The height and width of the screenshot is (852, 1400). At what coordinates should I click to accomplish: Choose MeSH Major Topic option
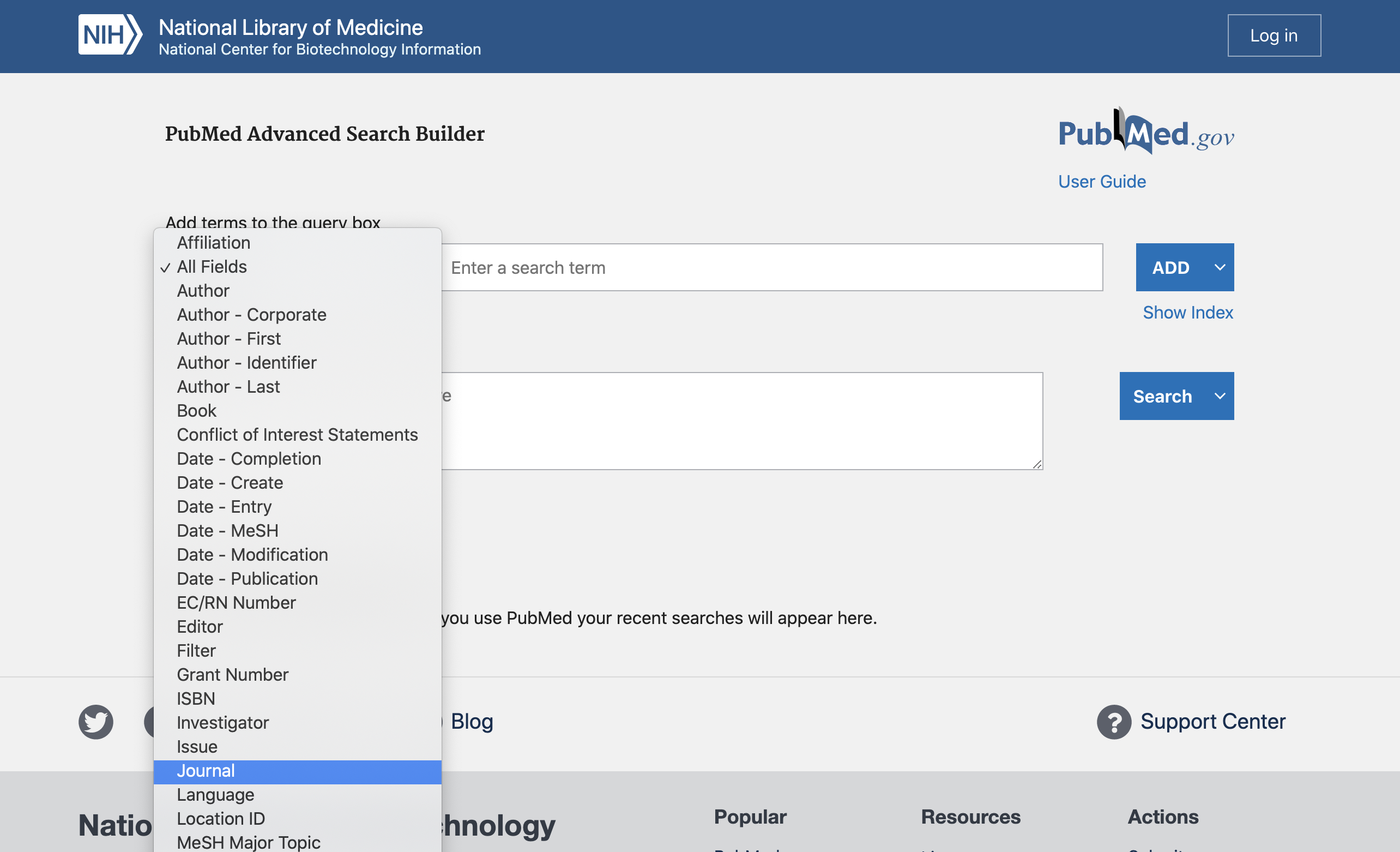click(248, 842)
